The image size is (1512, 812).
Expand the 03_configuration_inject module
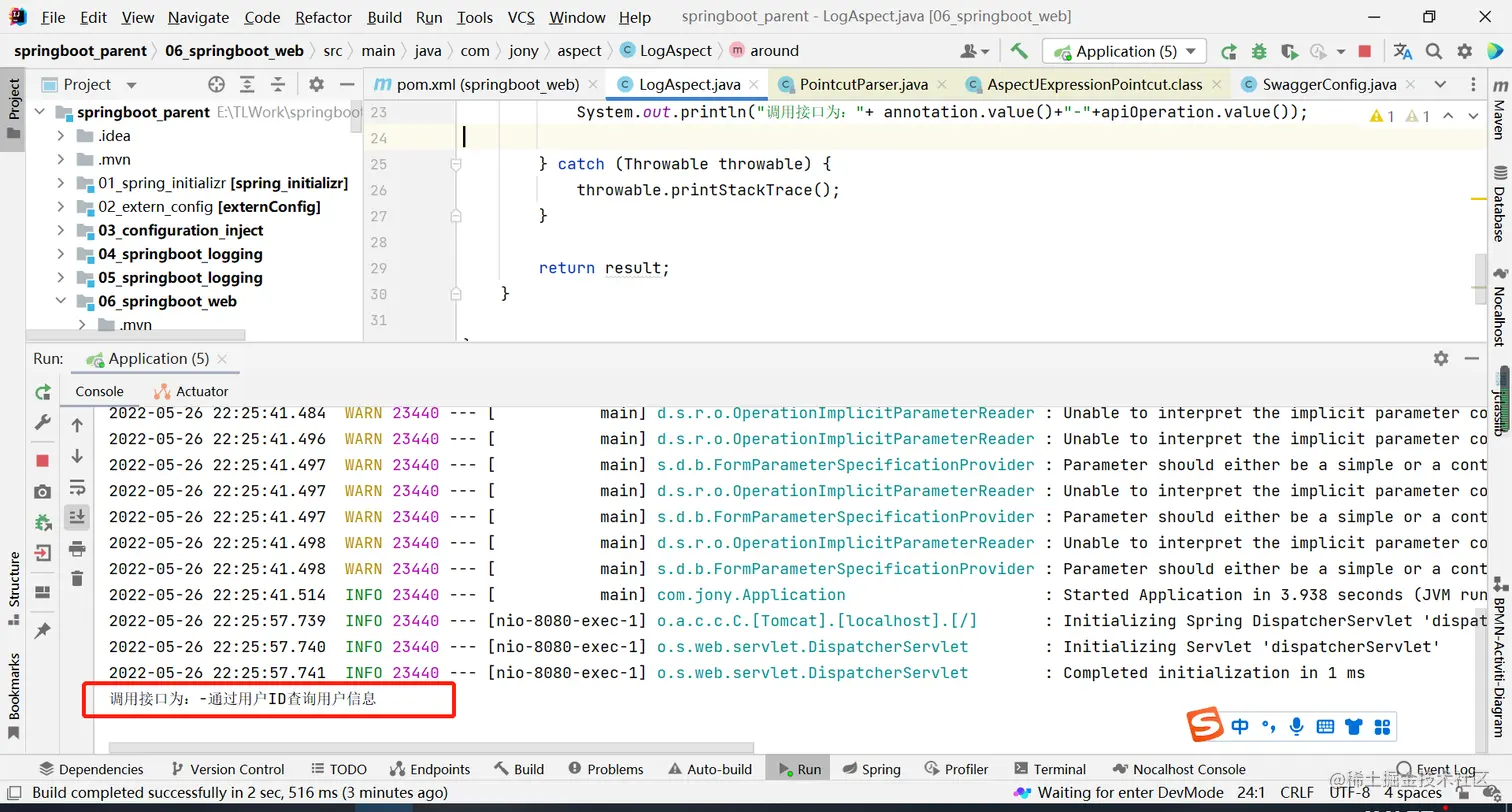[x=60, y=230]
